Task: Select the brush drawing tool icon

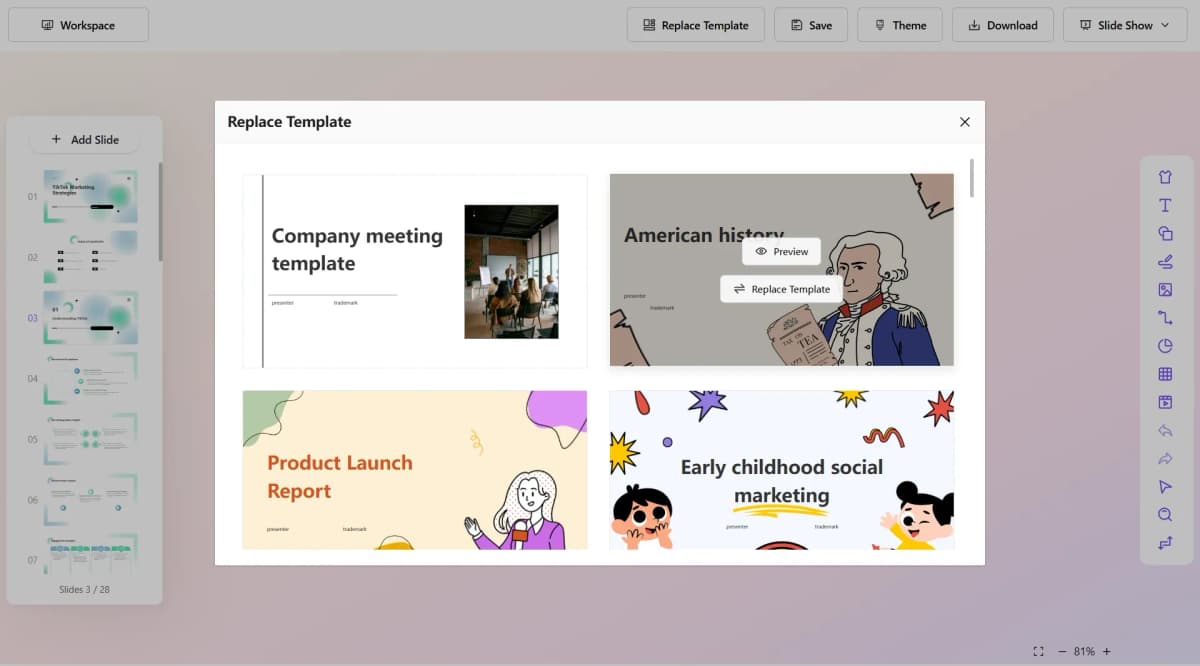Action: [1165, 261]
